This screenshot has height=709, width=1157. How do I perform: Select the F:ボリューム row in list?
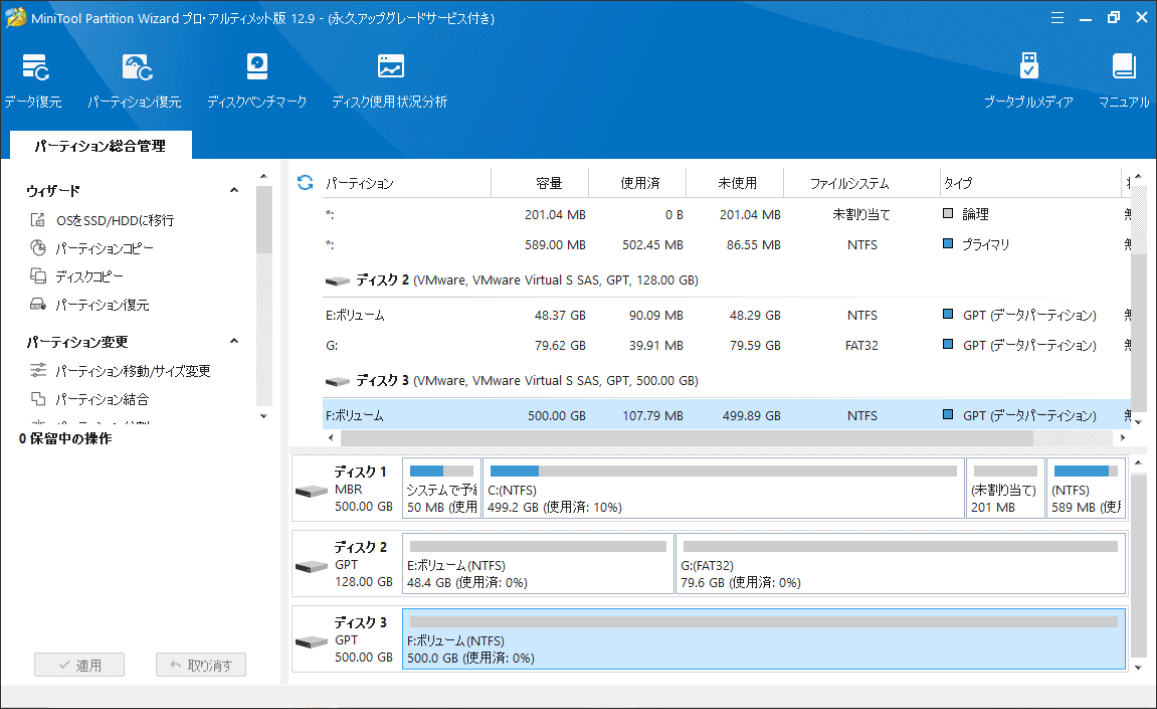point(726,415)
